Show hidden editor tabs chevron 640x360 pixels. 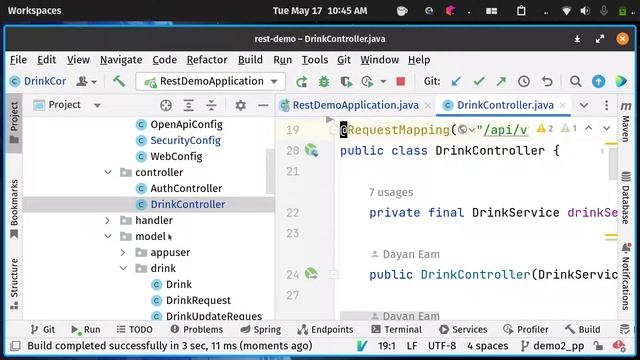584,105
